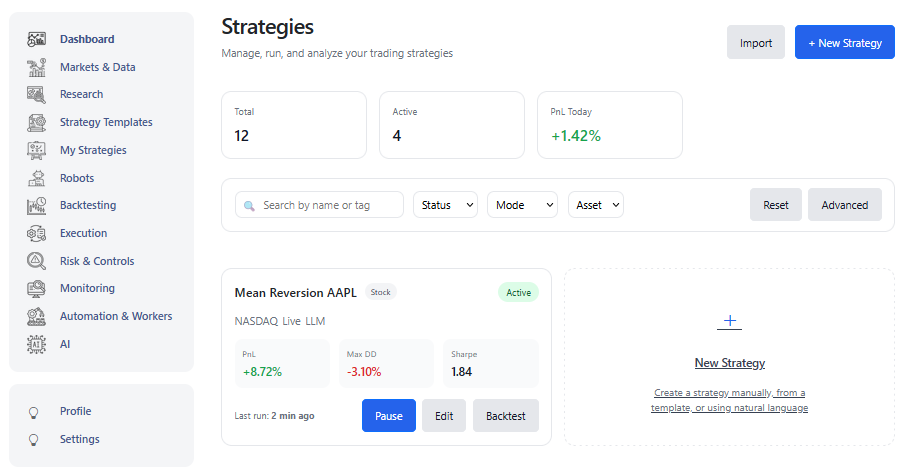The image size is (902, 469).
Task: Navigate to Automation & Workers
Action: [116, 316]
